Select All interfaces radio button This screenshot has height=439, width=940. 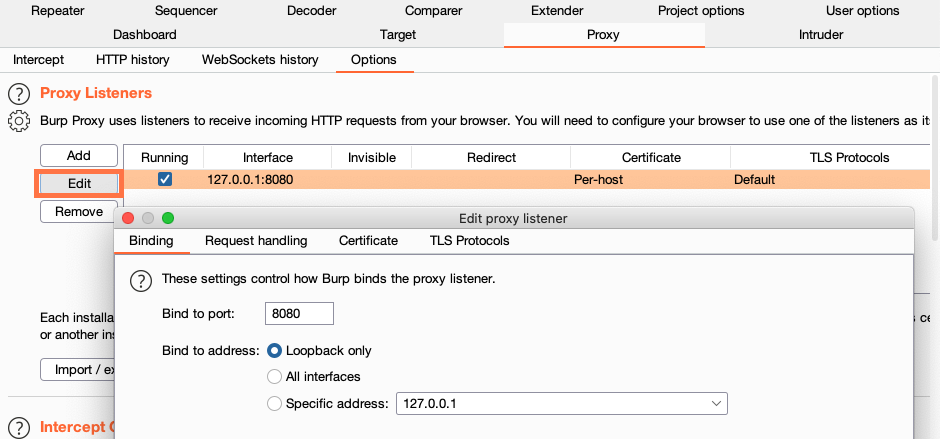(275, 377)
